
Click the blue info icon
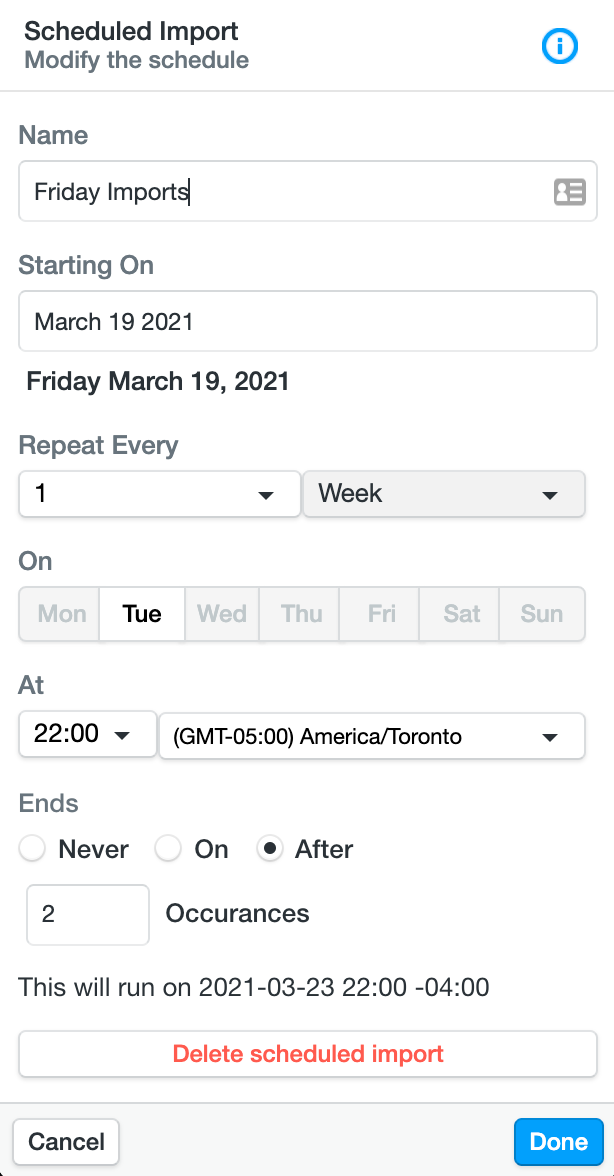point(560,46)
